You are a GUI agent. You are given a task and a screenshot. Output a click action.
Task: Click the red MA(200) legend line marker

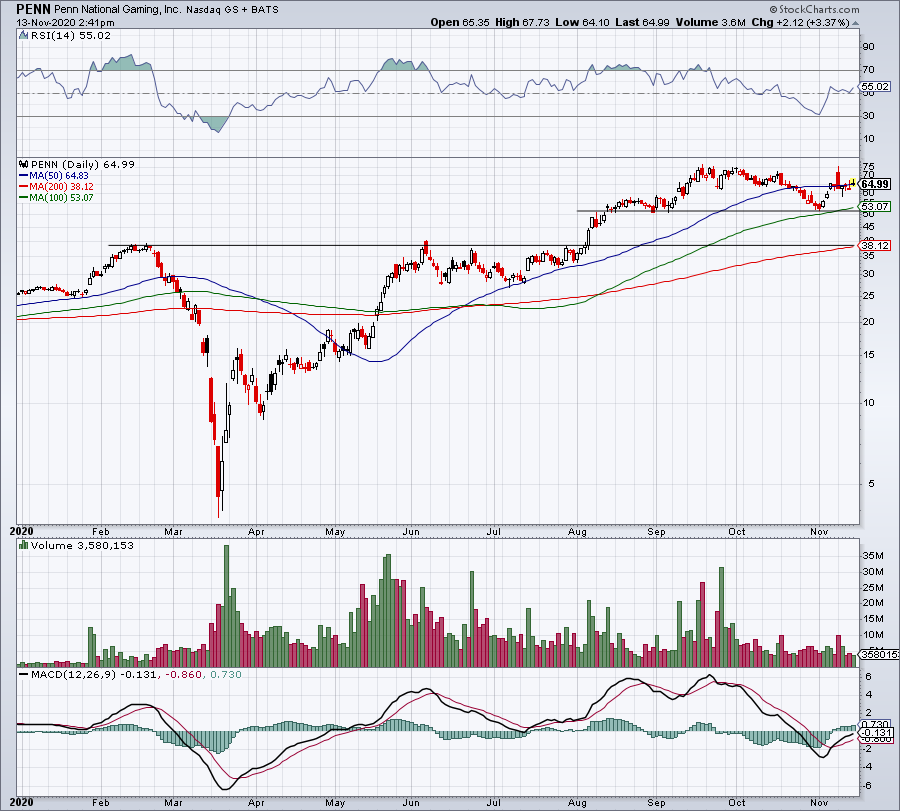[x=24, y=187]
